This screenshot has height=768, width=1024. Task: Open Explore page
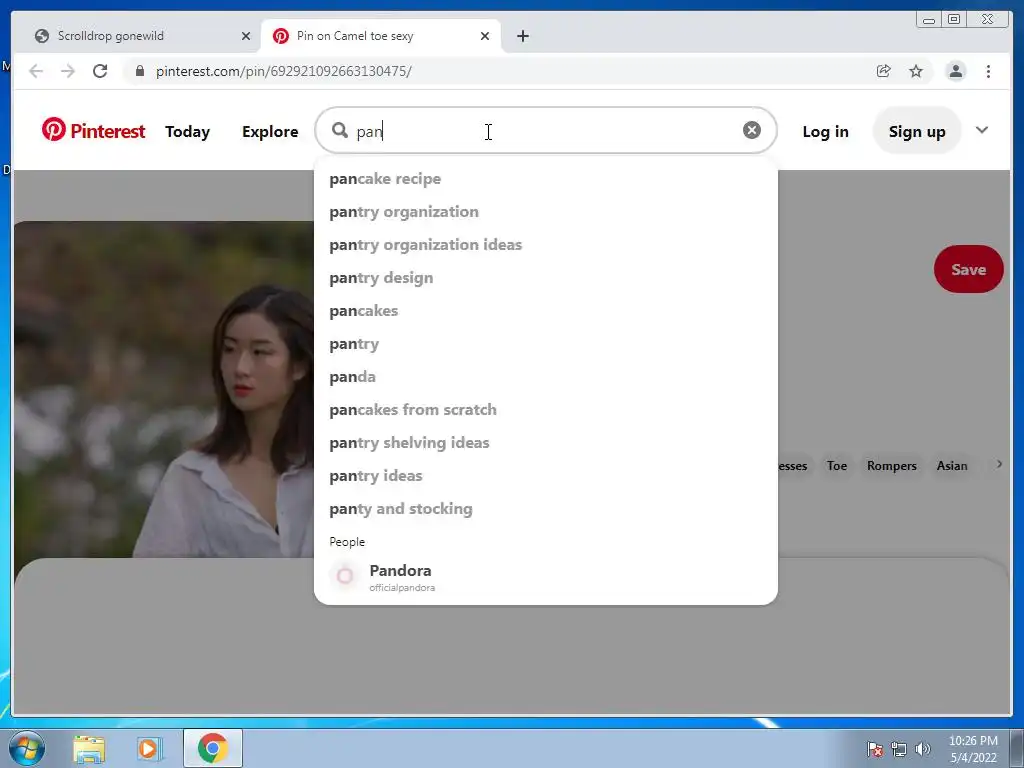[x=270, y=131]
